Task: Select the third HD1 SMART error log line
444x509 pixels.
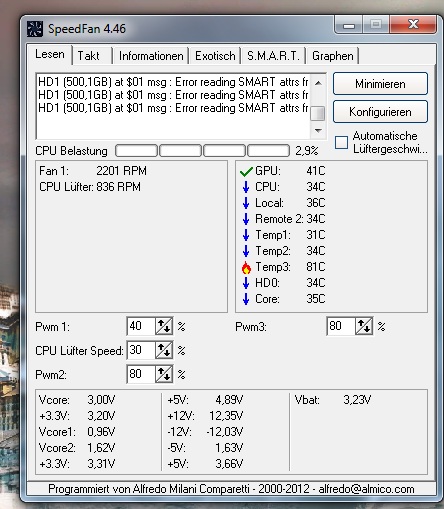Action: [173, 108]
